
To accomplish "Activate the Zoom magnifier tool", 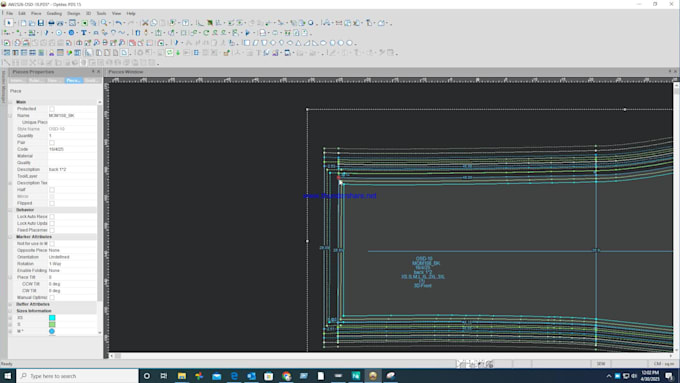I will [104, 23].
